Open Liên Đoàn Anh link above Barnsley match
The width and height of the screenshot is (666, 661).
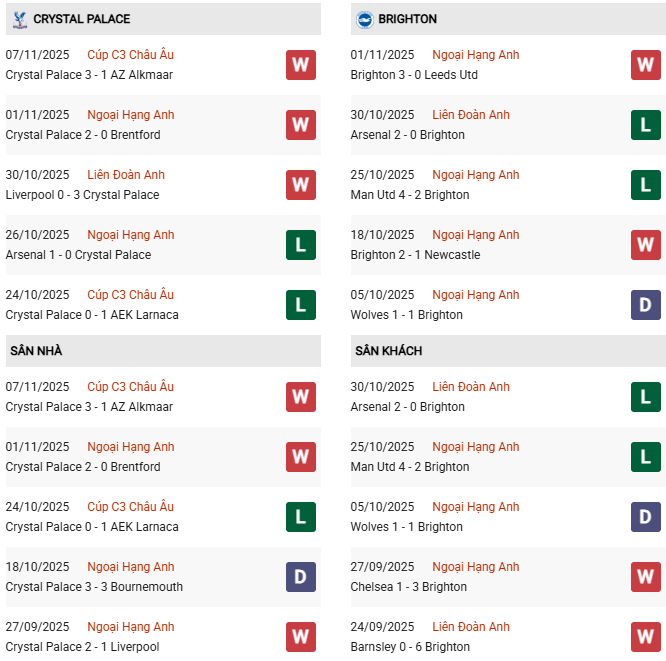point(470,627)
